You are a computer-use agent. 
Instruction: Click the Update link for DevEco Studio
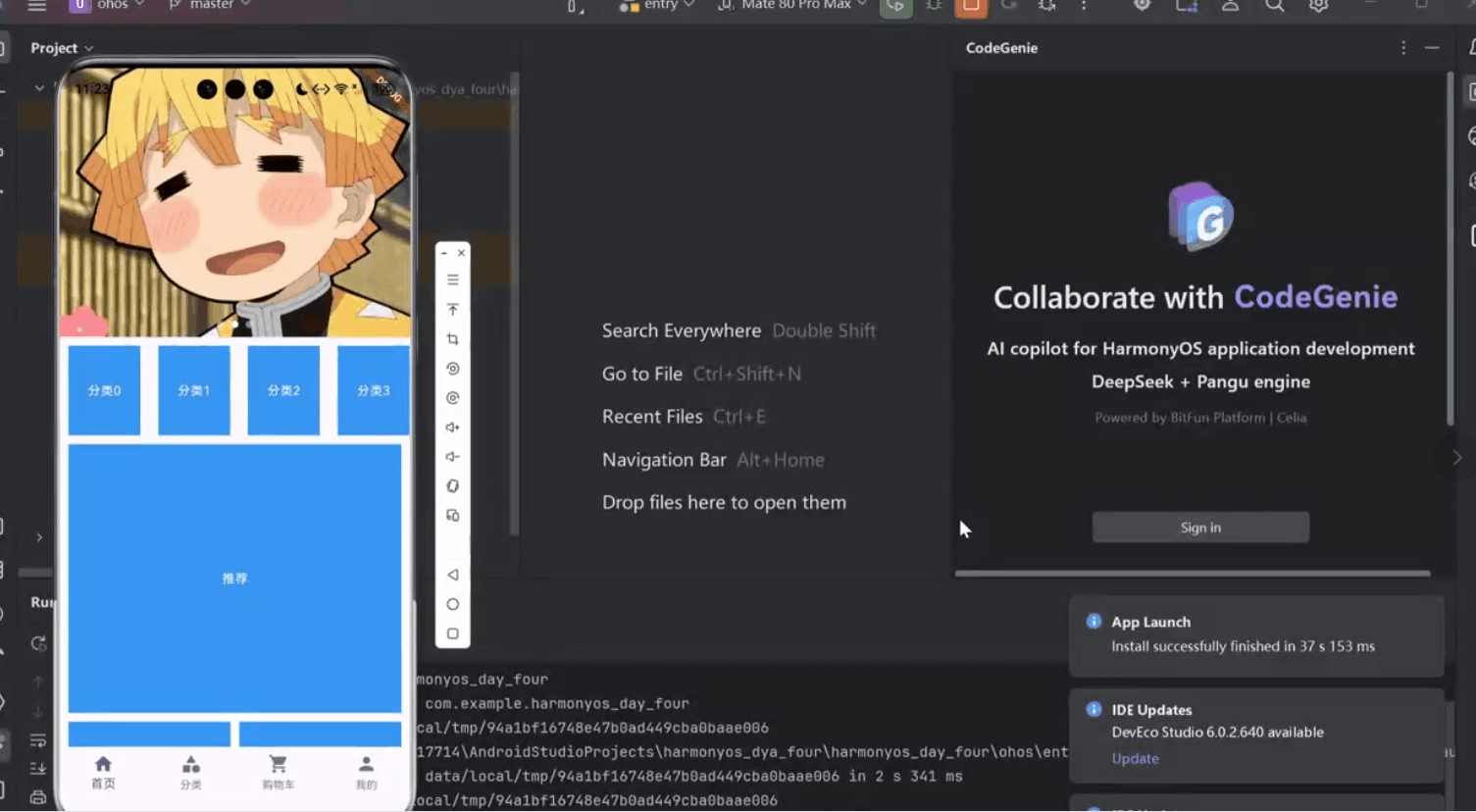click(1135, 758)
